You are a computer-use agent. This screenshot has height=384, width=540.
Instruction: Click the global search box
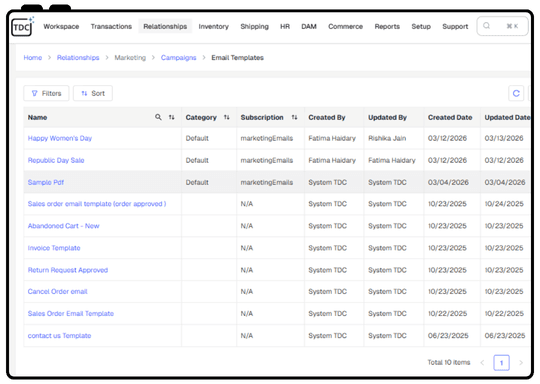[x=502, y=26]
